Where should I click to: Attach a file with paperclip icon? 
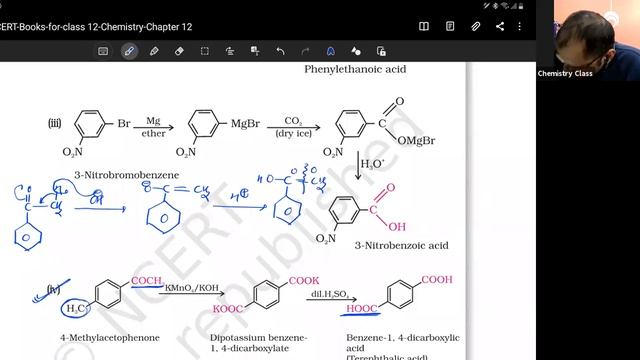pos(475,27)
